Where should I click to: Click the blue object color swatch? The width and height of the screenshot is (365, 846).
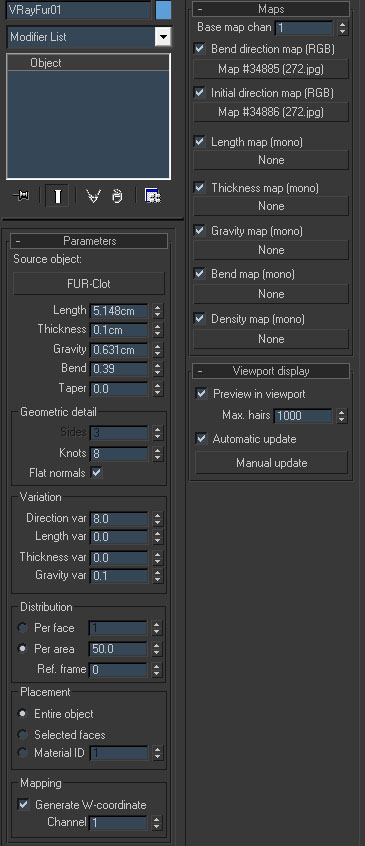point(163,10)
